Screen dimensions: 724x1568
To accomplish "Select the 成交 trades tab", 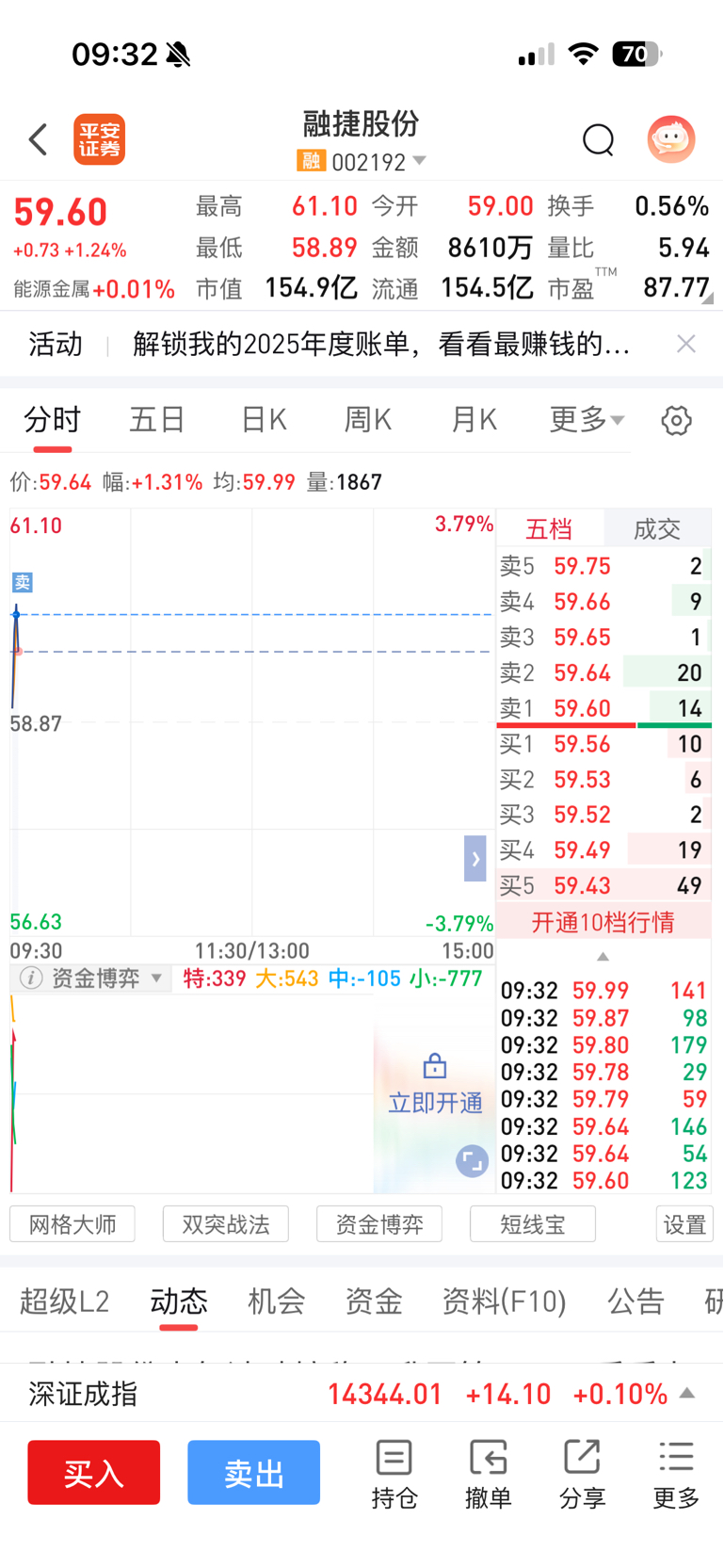I will coord(657,528).
